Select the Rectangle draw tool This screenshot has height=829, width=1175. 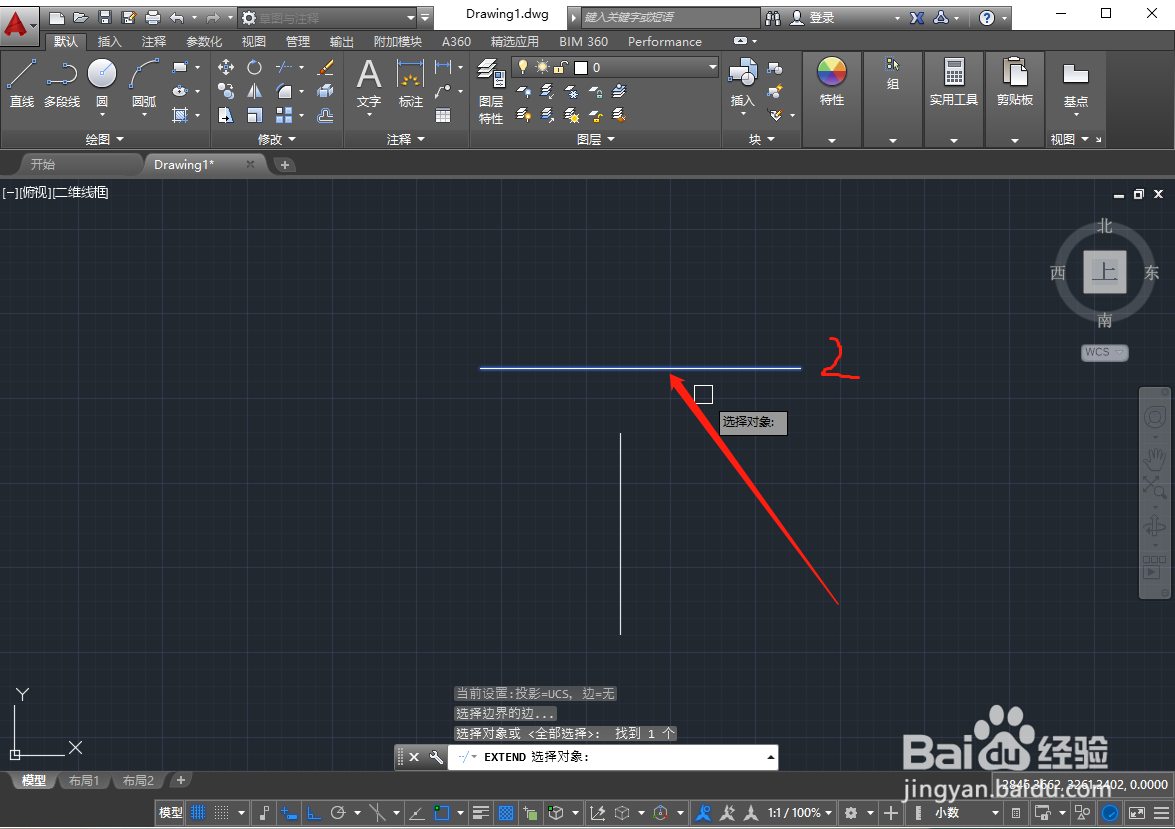tap(180, 67)
